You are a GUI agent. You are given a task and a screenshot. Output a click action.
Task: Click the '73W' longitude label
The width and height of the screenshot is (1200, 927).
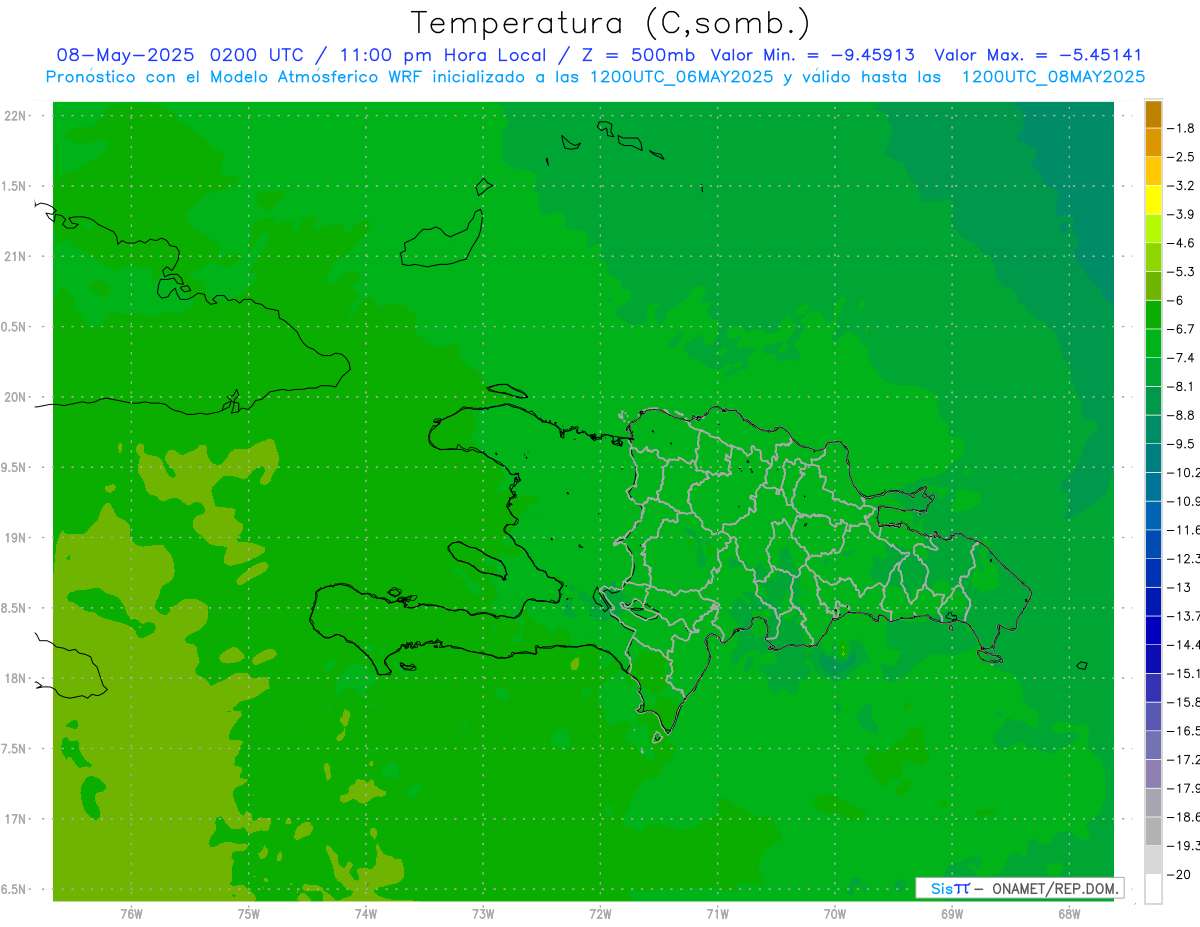(483, 913)
